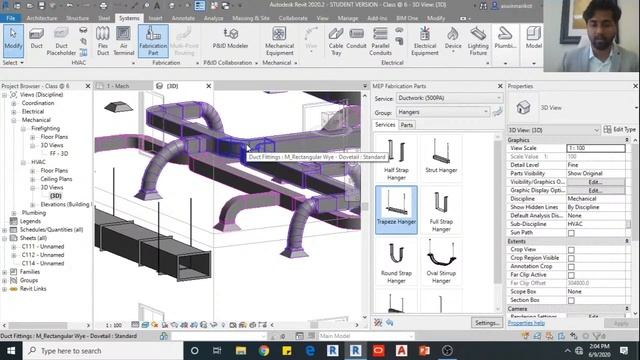This screenshot has height=360, width=640.
Task: Expand the Electrical node in browser
Action: tap(13, 111)
